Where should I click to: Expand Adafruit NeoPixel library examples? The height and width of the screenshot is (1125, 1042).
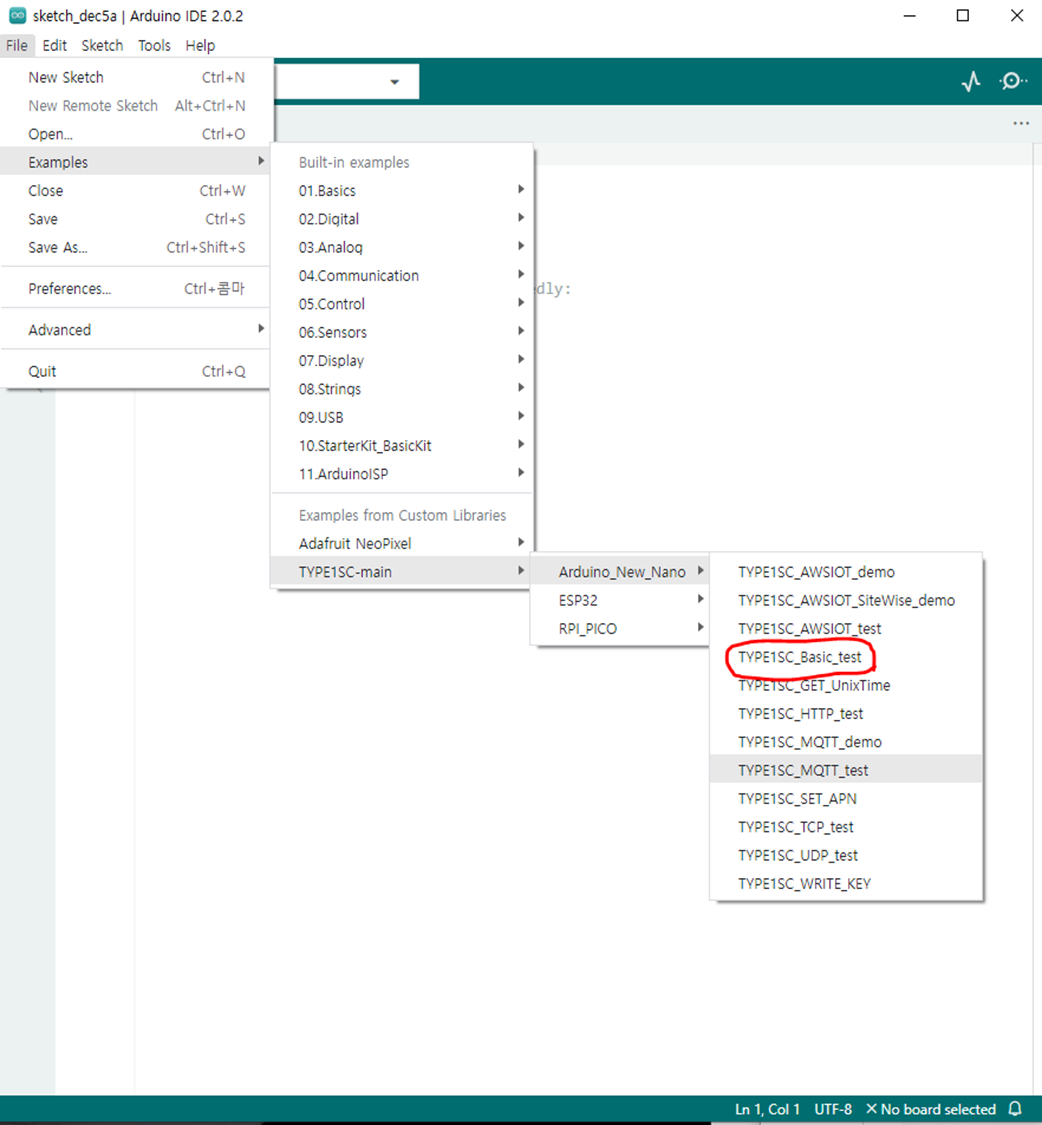tap(402, 544)
